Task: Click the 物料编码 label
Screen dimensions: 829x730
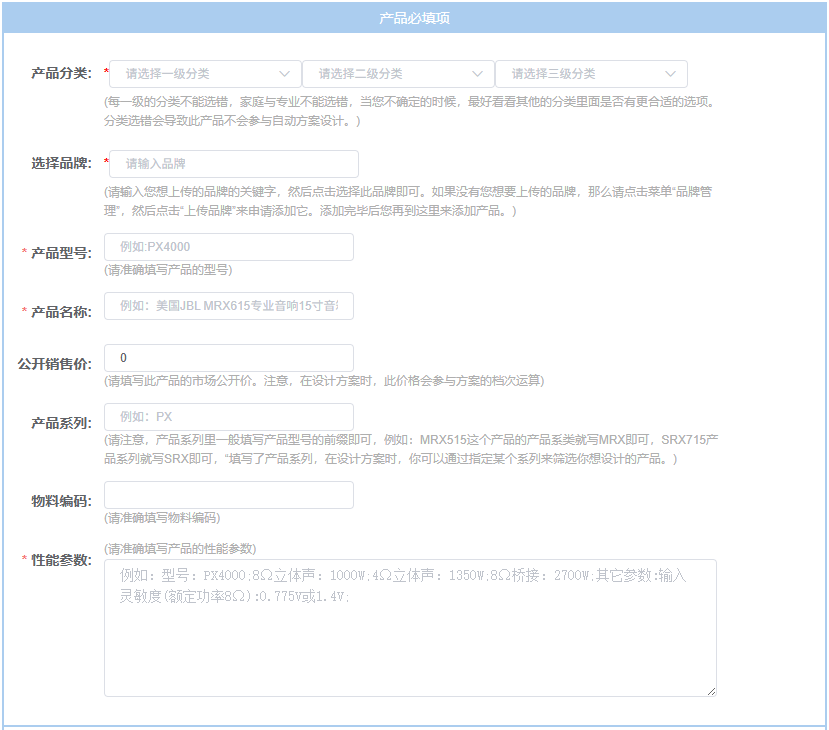Action: [x=61, y=501]
